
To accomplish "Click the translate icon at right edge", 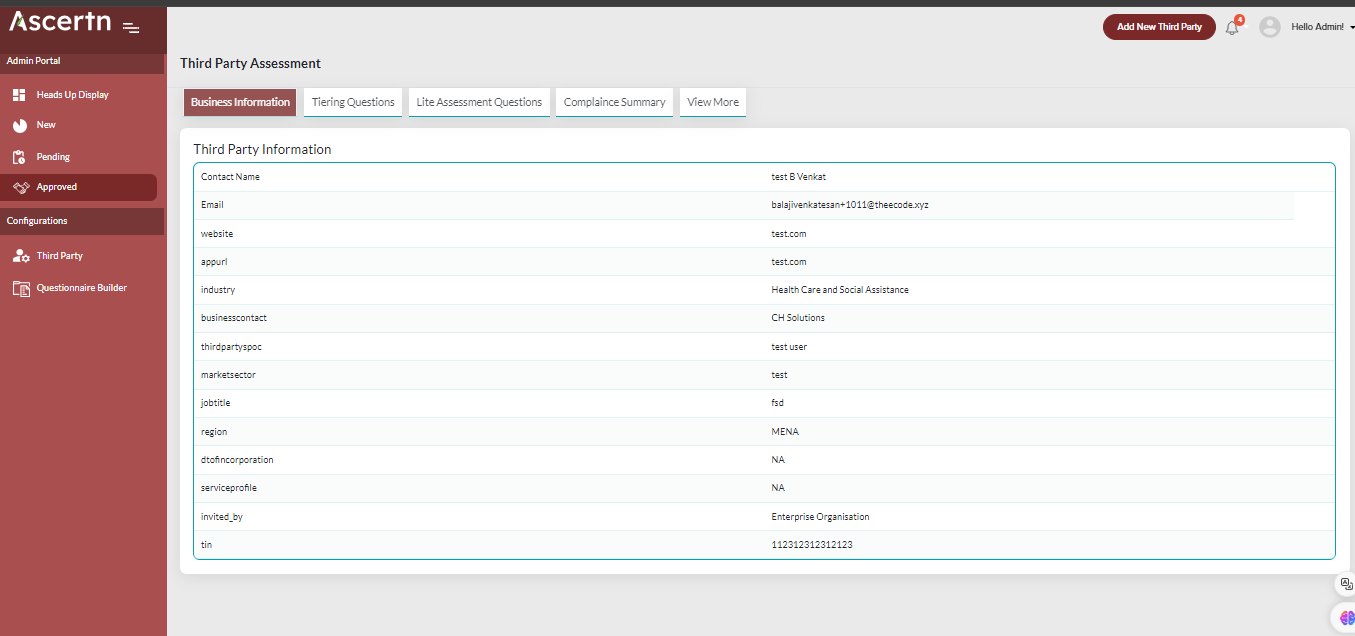I will (1346, 584).
